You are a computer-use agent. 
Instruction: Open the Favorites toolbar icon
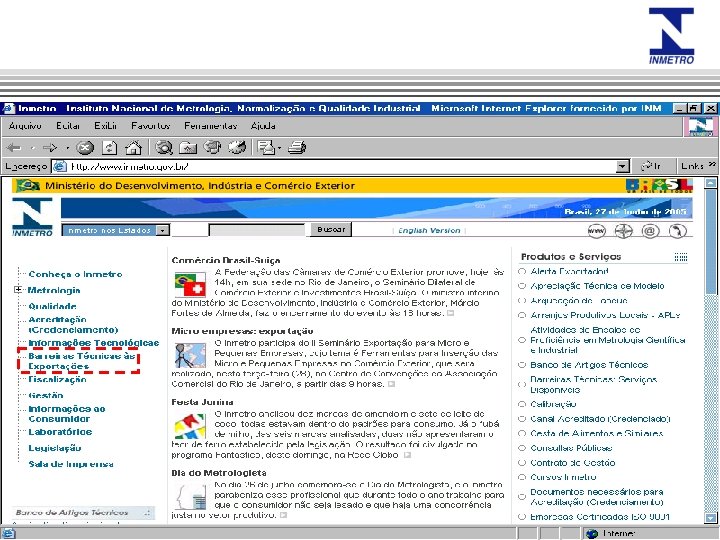[188, 148]
